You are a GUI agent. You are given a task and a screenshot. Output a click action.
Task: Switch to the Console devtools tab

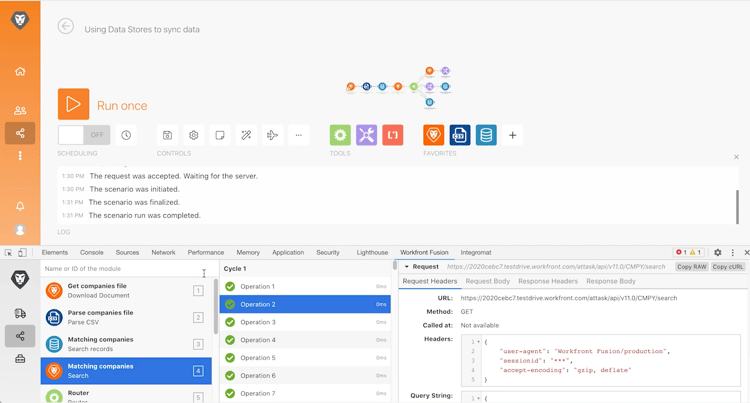tap(92, 252)
